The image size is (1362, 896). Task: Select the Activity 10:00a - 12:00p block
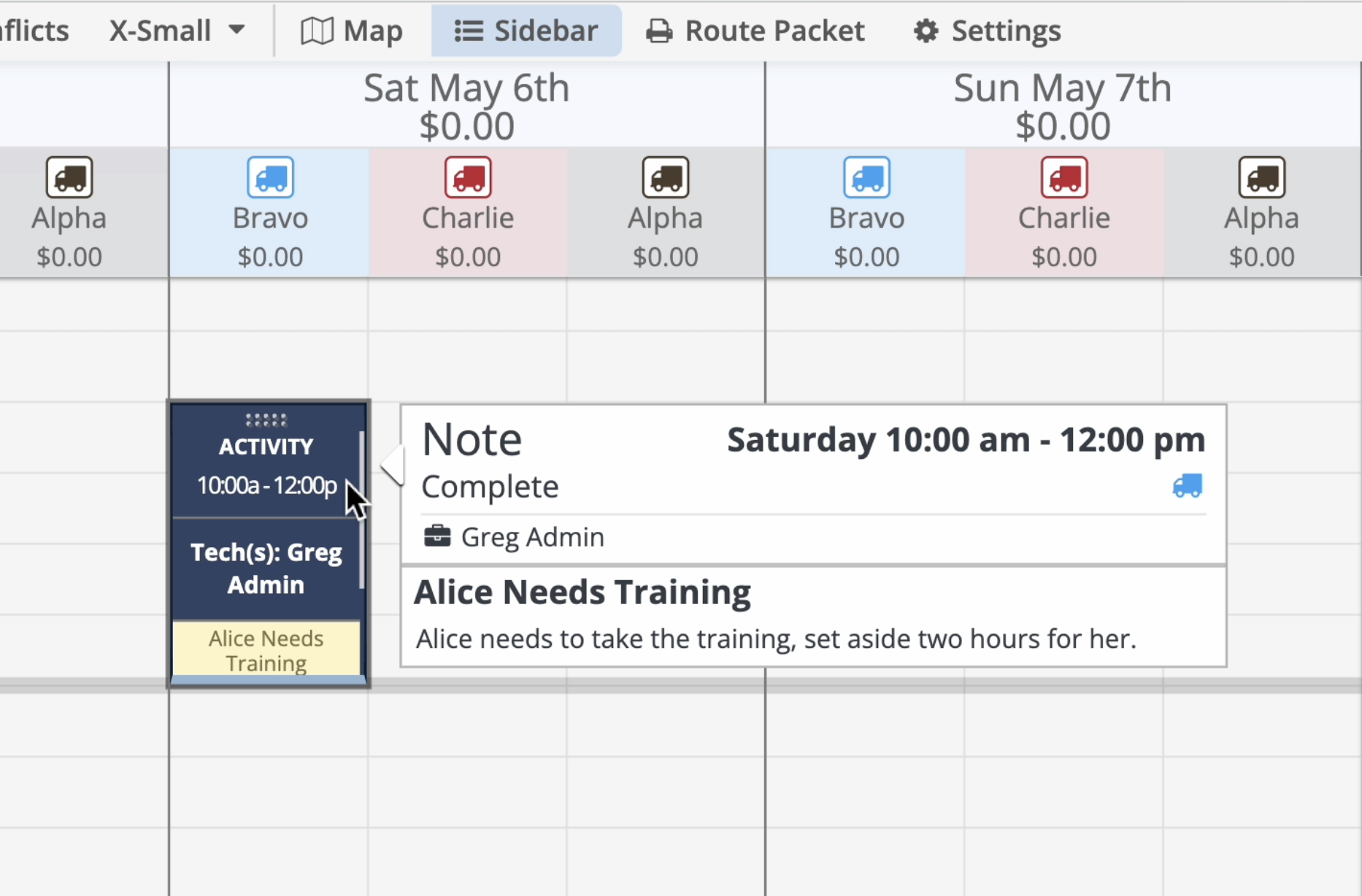coord(266,467)
